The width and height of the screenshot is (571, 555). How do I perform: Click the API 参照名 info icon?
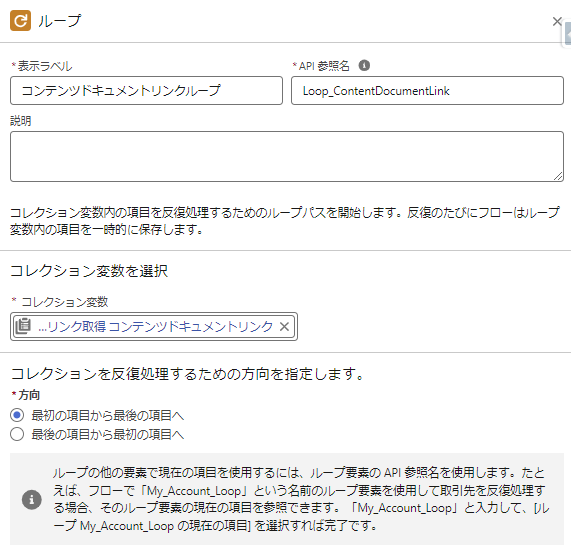pyautogui.click(x=364, y=66)
